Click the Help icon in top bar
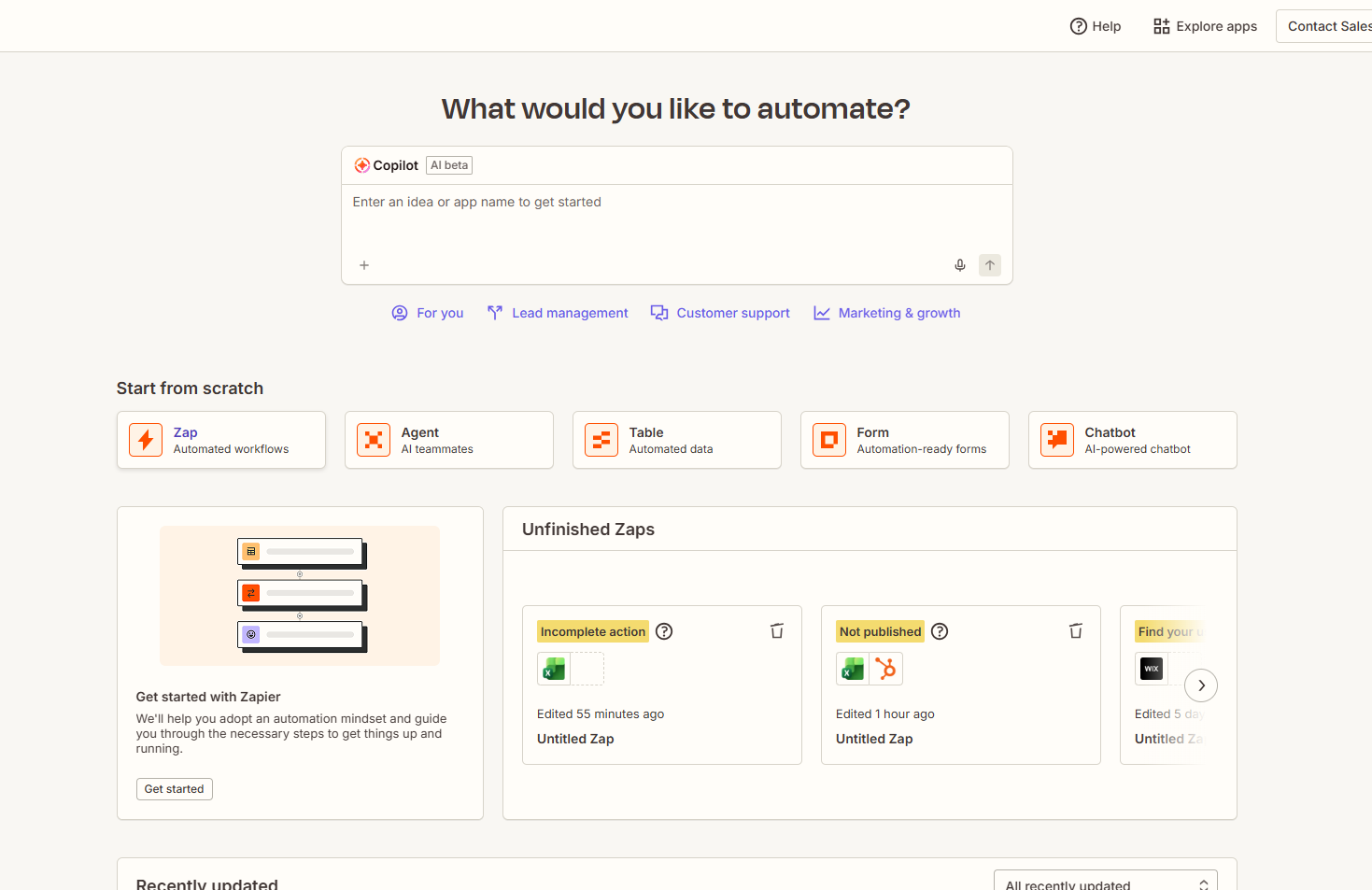Viewport: 1372px width, 890px height. pos(1079,26)
